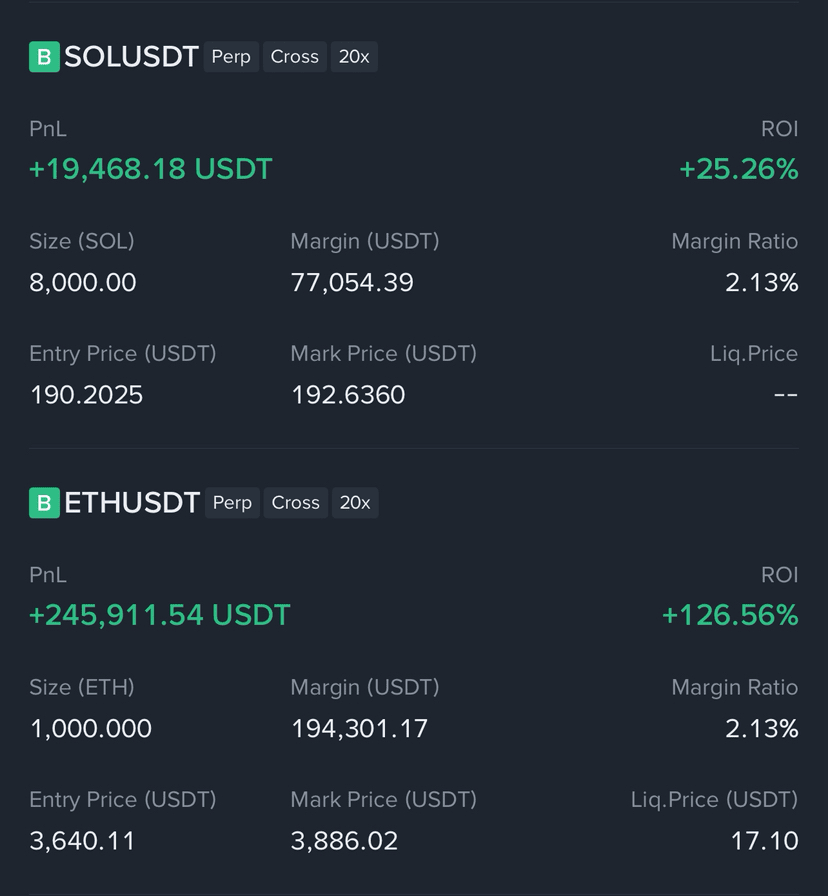Select the SOLUSDT PnL value +19,468.18 USDT
The width and height of the screenshot is (828, 896).
pos(150,169)
